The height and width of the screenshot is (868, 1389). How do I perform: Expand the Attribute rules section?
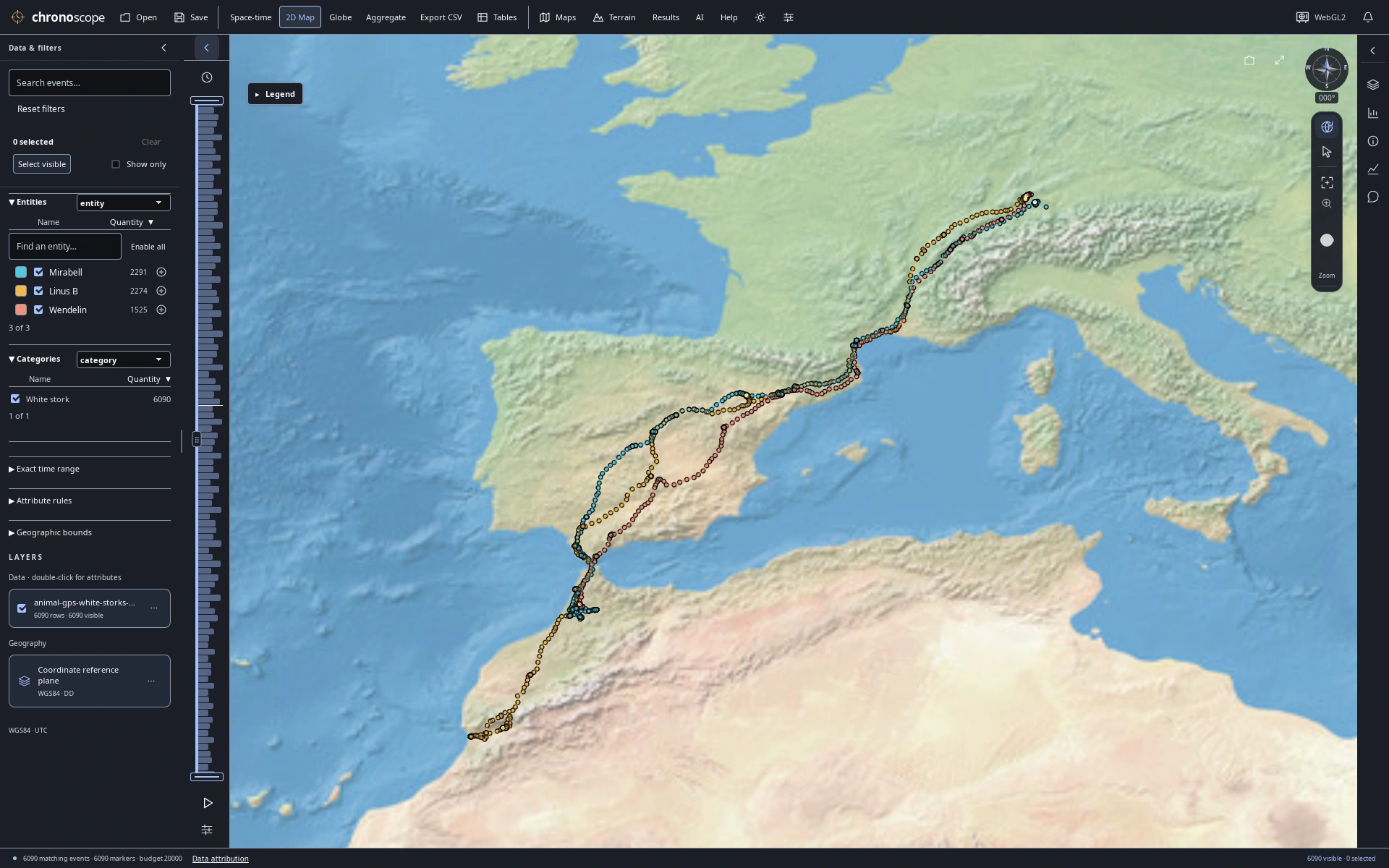(40, 501)
